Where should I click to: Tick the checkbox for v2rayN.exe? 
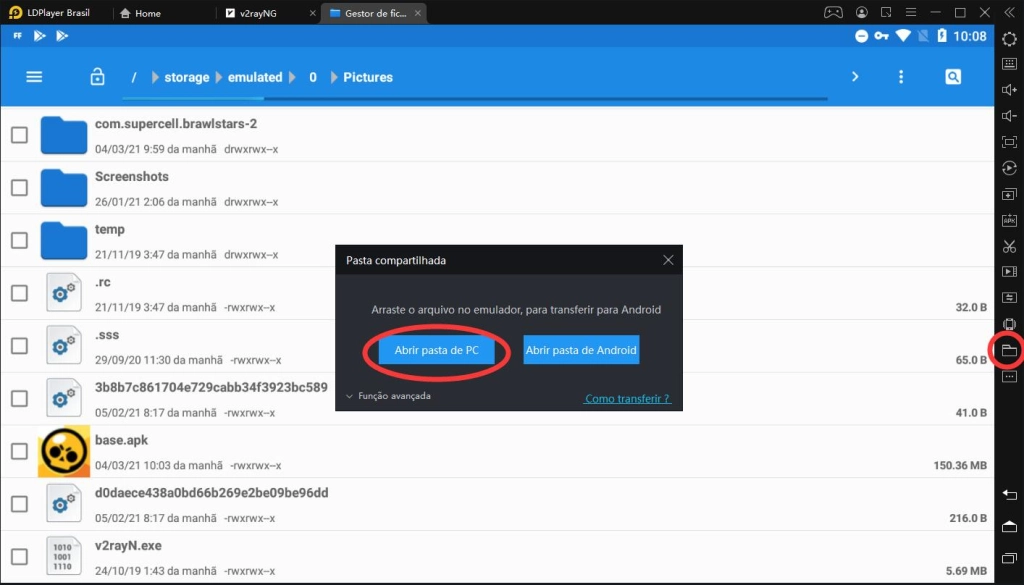[19, 556]
